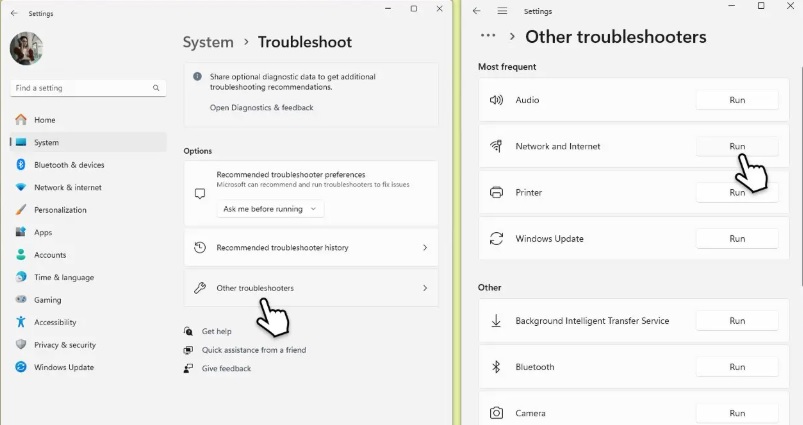803x425 pixels.
Task: Click the user profile picture
Action: click(26, 49)
